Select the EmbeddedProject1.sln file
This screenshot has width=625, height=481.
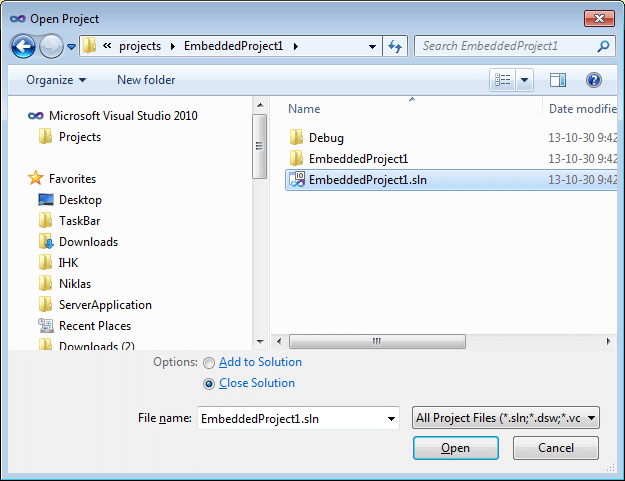coord(451,180)
